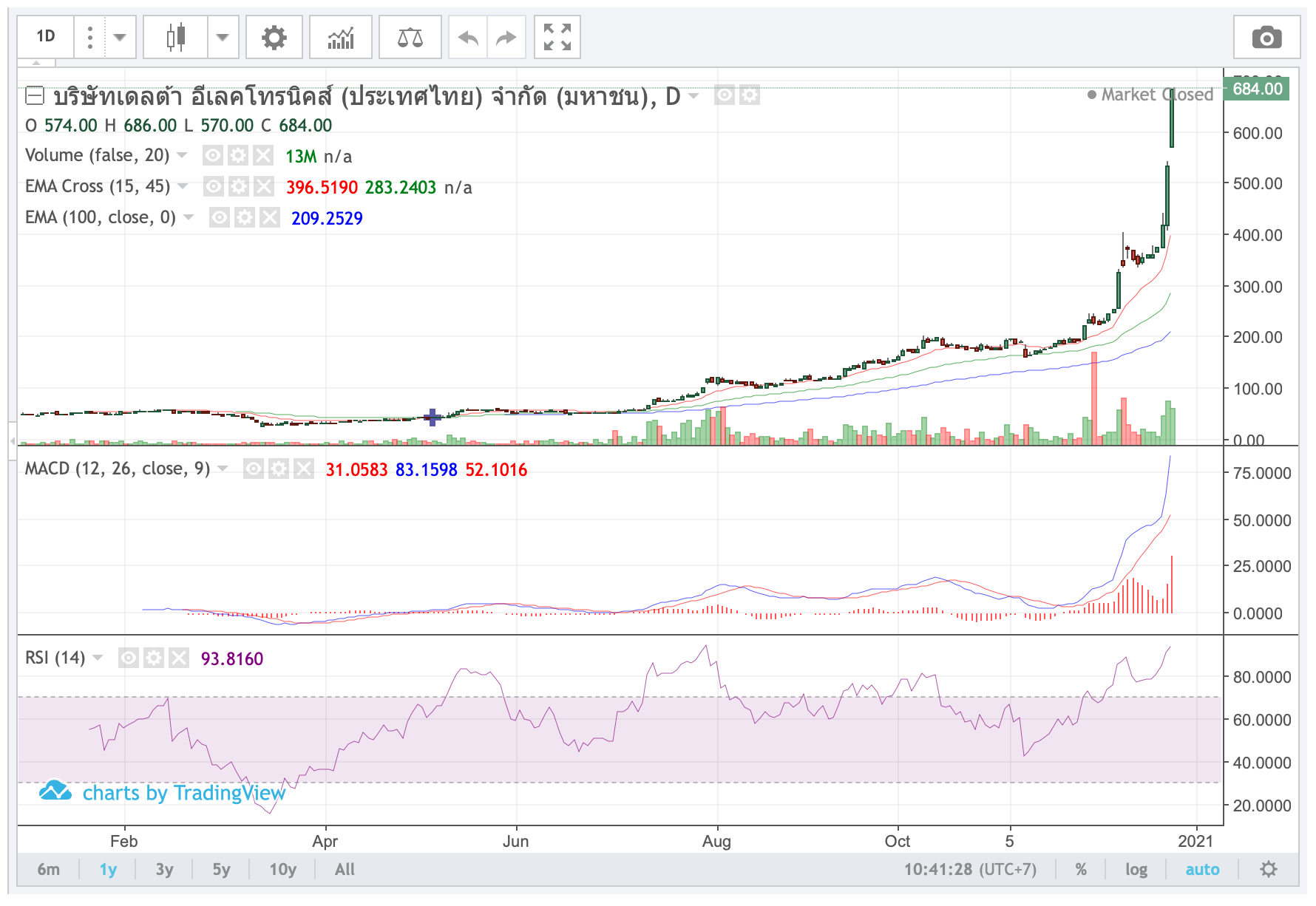This screenshot has width=1316, height=906.
Task: Expand the chart style dropdown arrow
Action: (x=223, y=37)
